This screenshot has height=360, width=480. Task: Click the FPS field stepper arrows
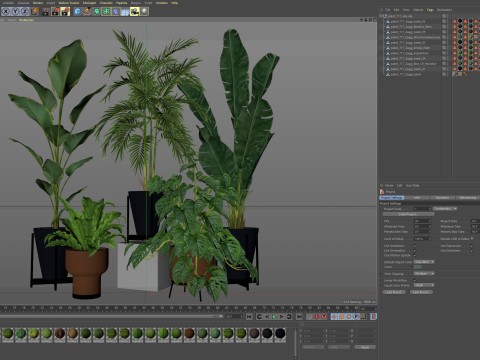[x=429, y=221]
